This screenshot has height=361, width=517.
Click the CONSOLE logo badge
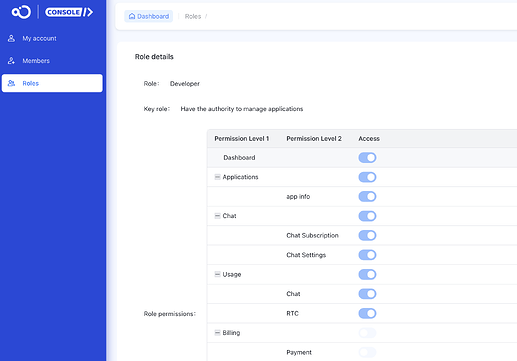69,12
